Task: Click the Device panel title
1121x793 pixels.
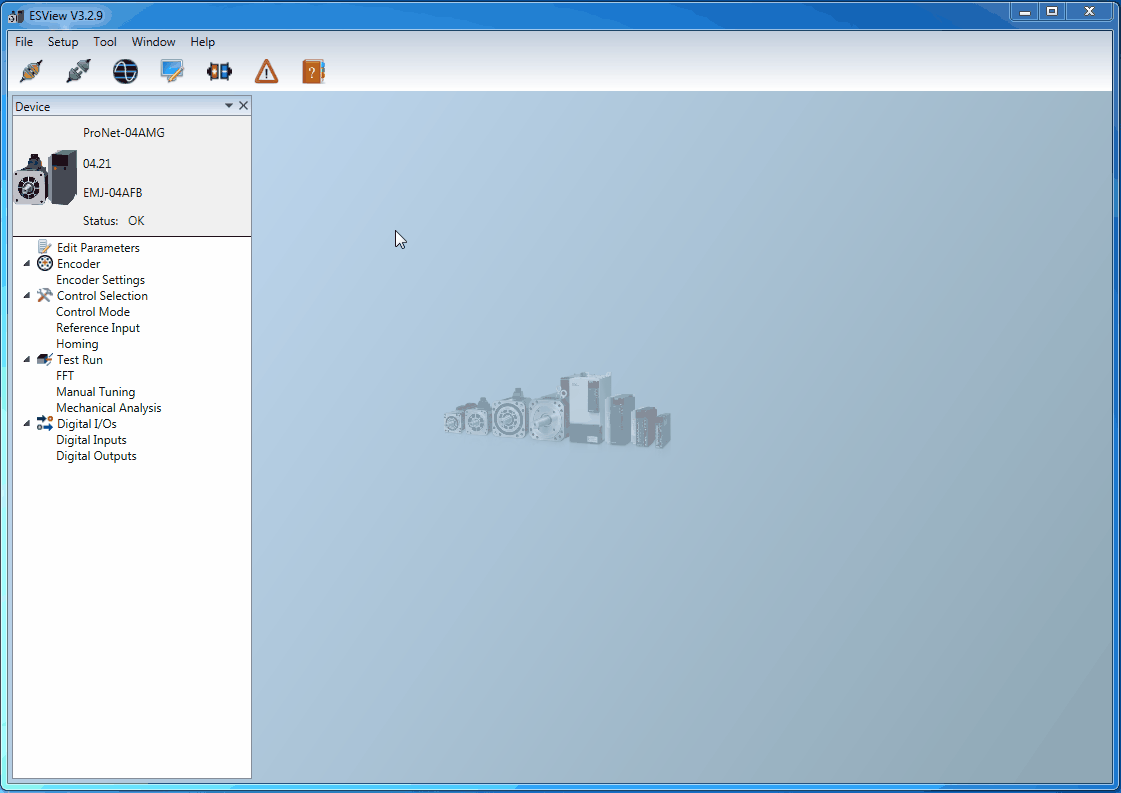Action: coord(33,107)
